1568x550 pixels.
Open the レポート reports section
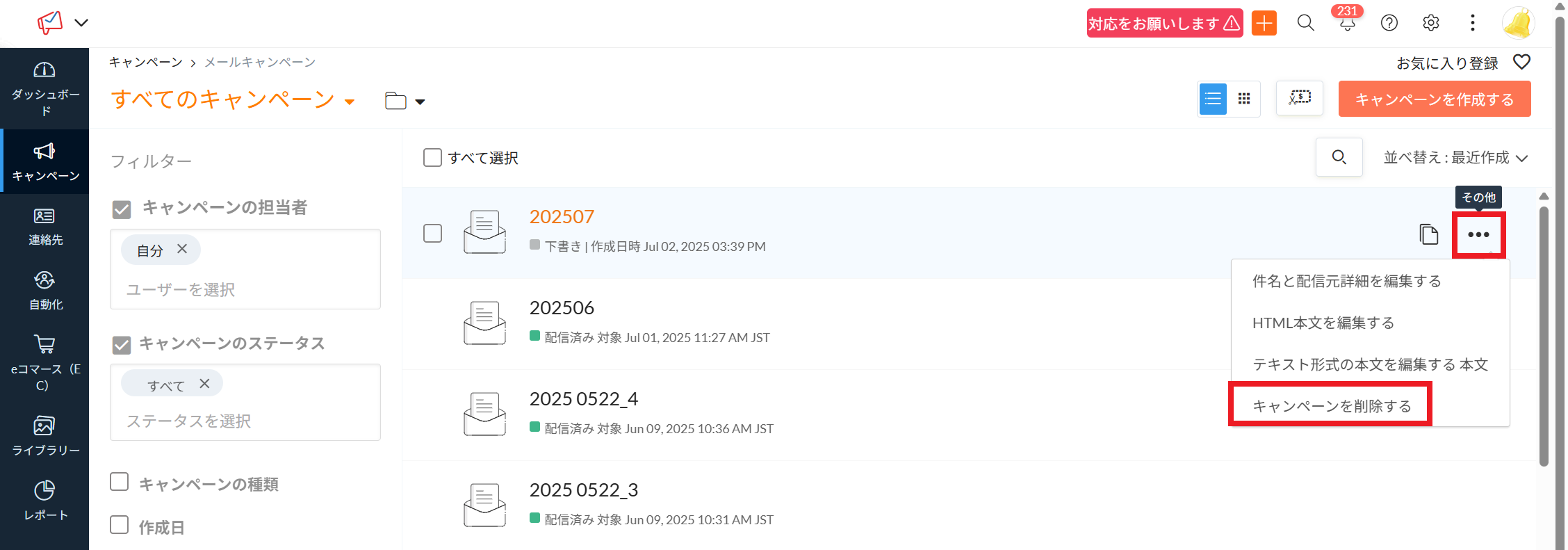click(44, 500)
